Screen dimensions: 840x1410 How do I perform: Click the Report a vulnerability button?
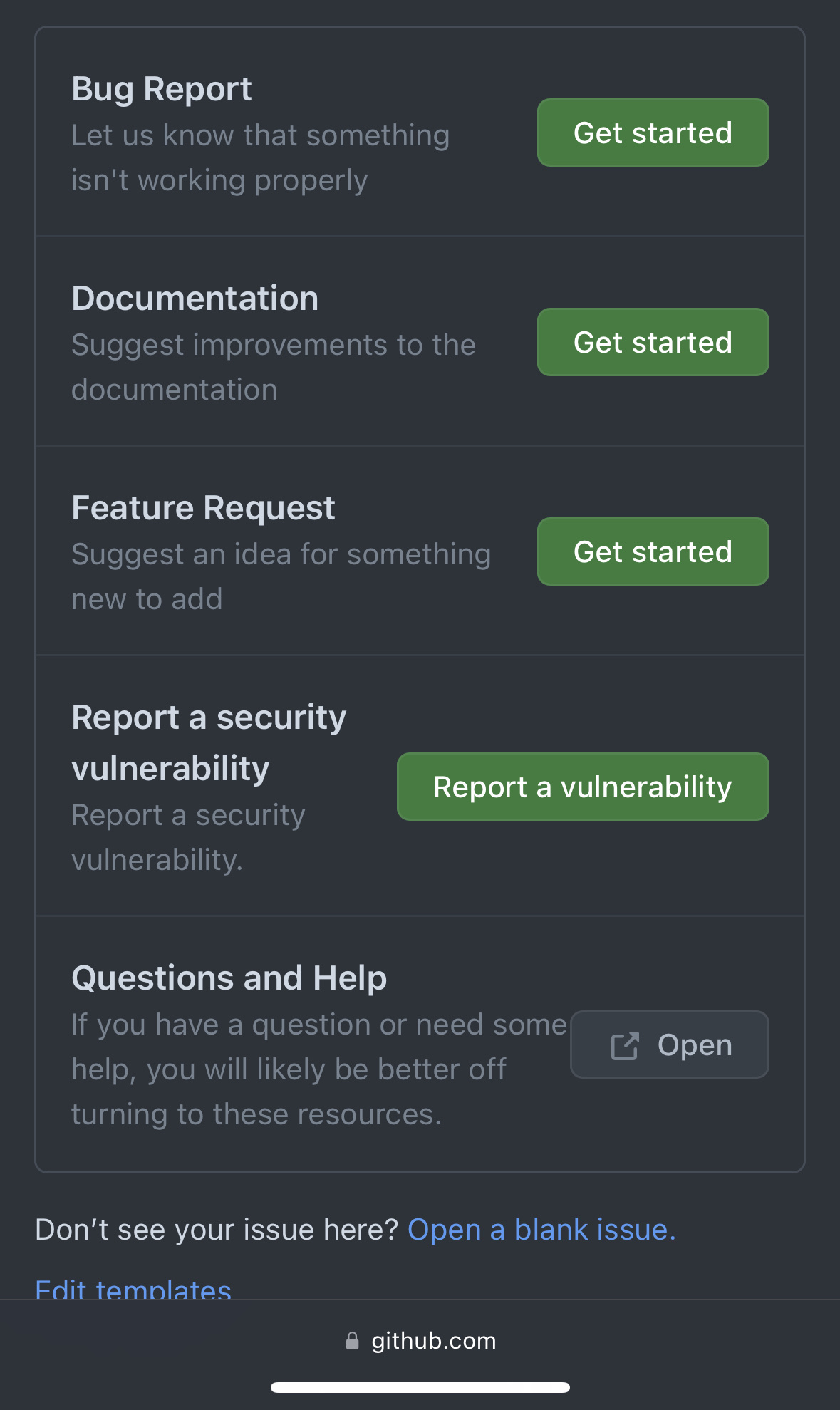583,787
